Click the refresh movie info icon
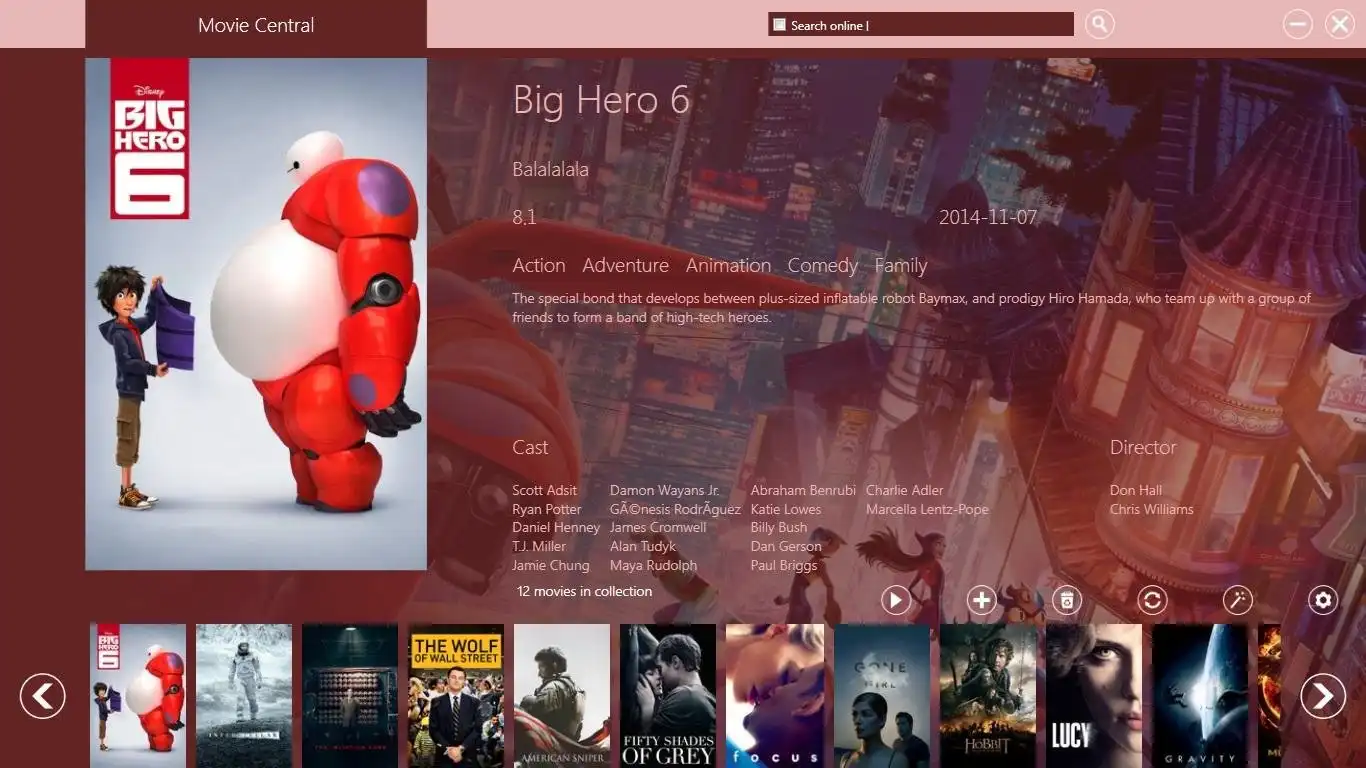1366x768 pixels. pos(1152,600)
